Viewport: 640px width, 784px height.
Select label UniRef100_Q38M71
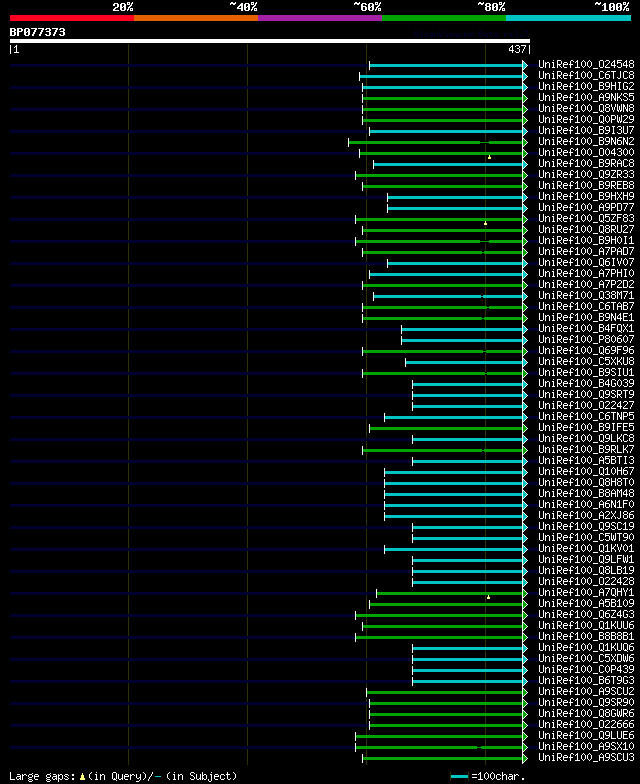click(586, 296)
